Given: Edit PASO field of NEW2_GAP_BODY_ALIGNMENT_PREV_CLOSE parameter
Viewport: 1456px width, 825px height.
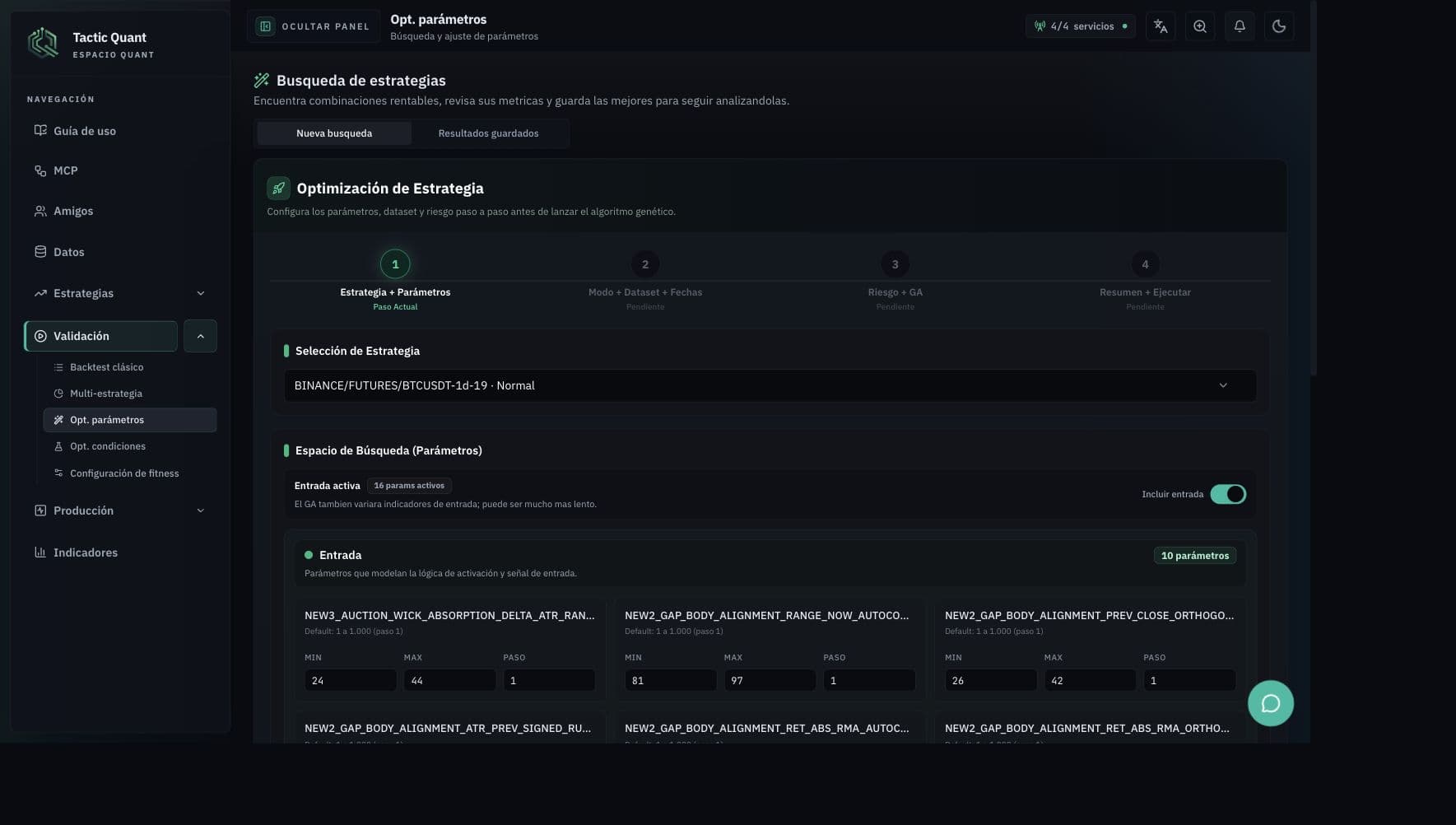Looking at the screenshot, I should [1189, 681].
